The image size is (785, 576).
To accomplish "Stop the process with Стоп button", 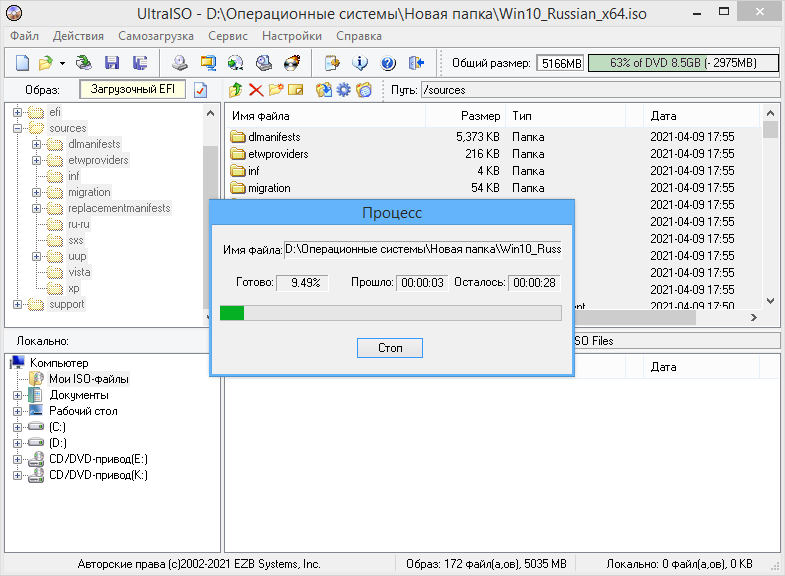I will [389, 348].
